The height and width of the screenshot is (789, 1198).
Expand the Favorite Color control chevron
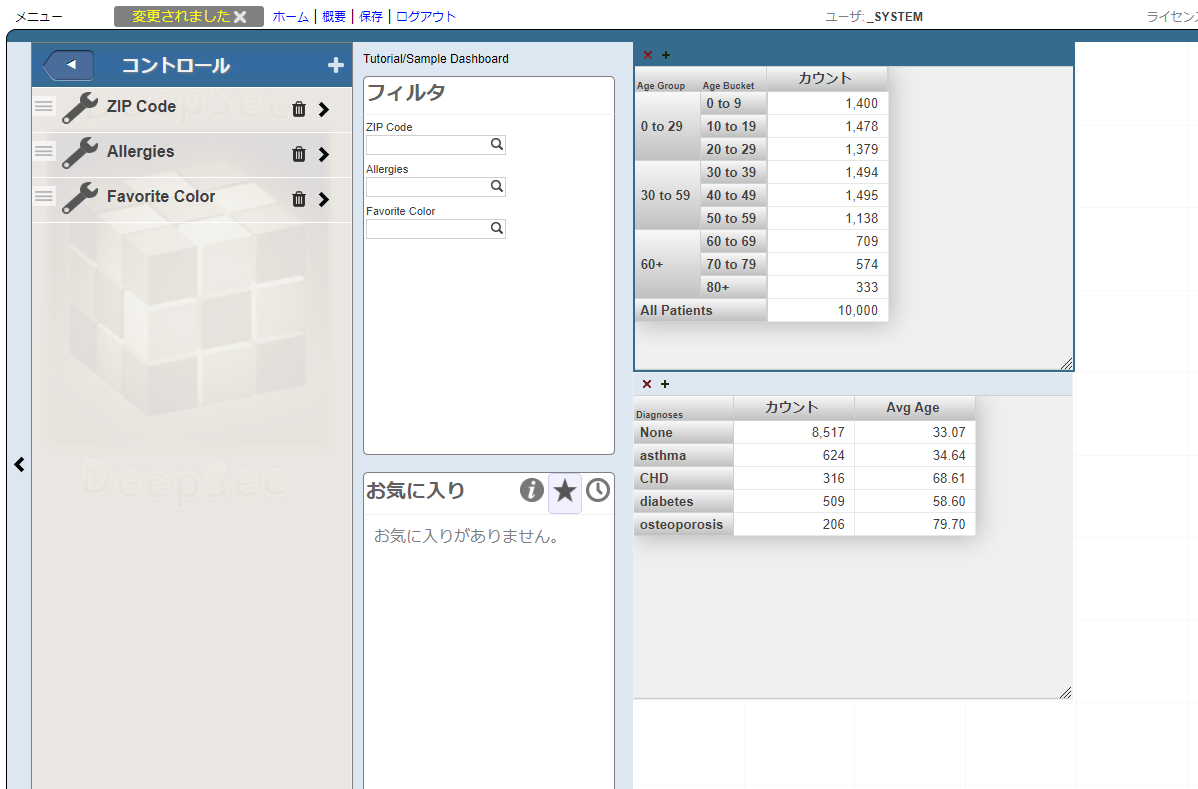[323, 199]
